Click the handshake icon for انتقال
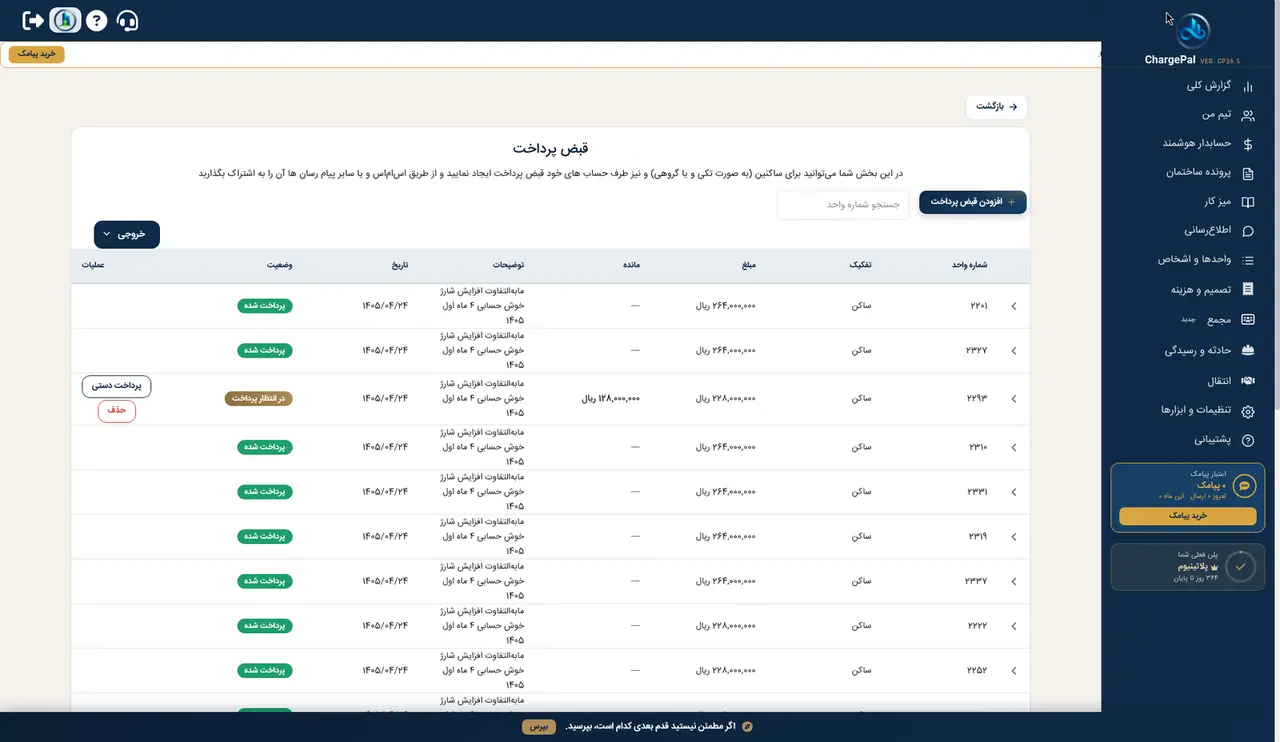The width and height of the screenshot is (1280, 742). point(1247,381)
